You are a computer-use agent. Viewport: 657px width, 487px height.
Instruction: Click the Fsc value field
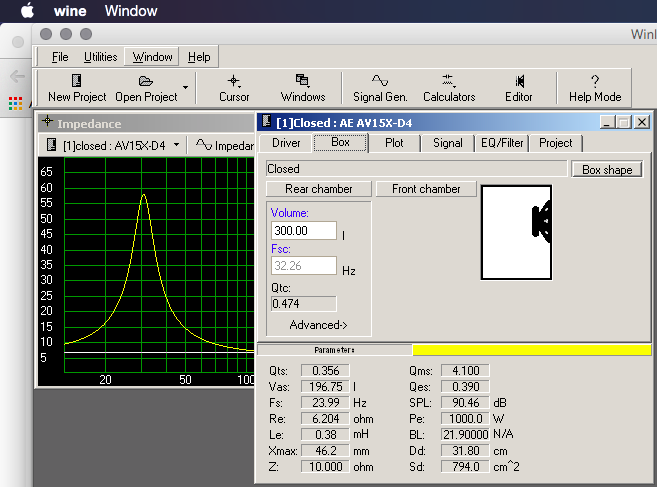click(304, 266)
